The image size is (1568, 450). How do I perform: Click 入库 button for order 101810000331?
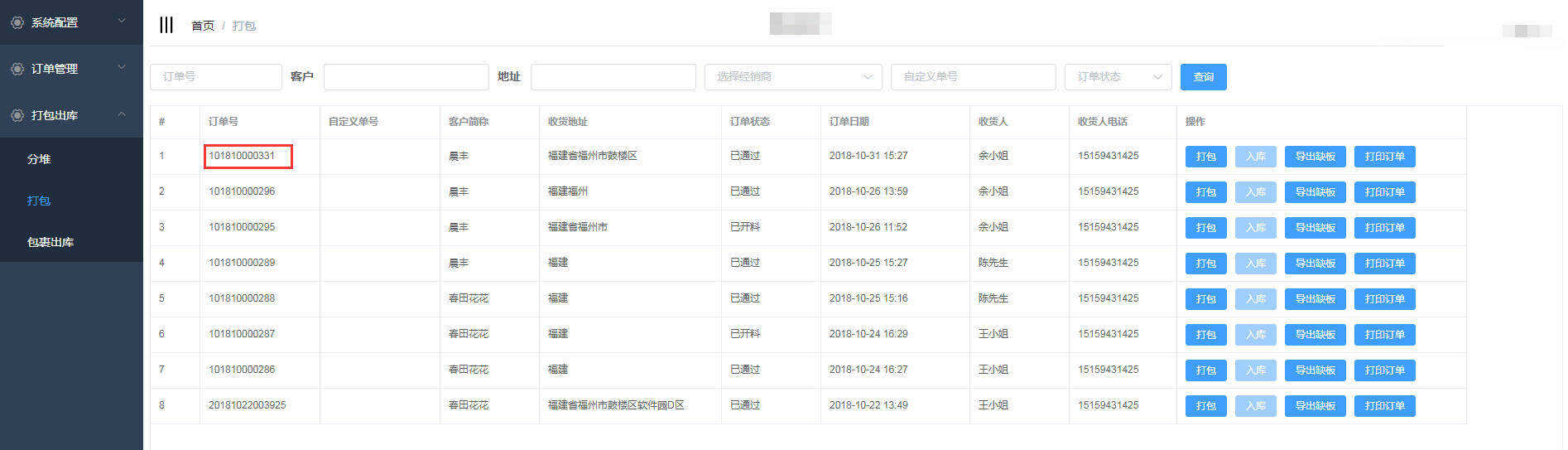point(1256,157)
